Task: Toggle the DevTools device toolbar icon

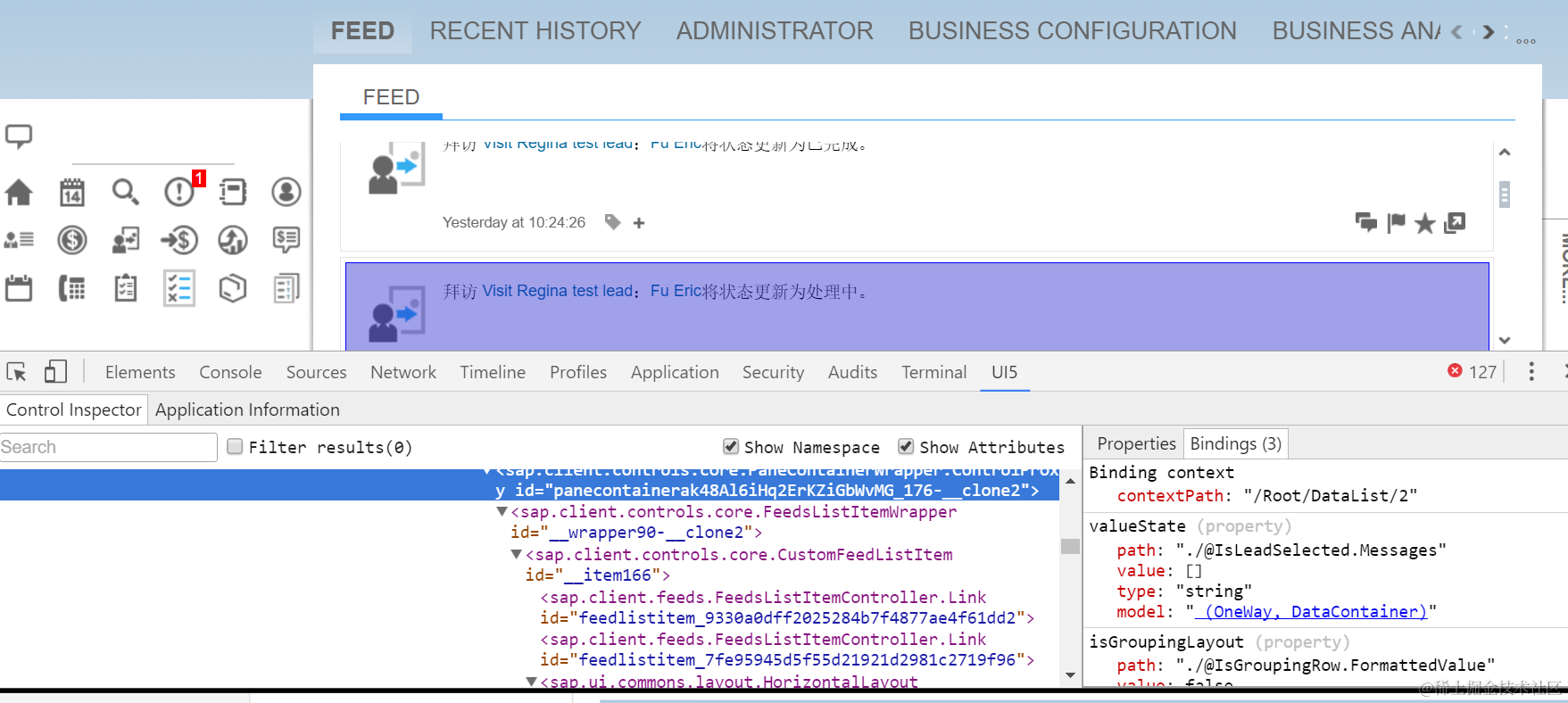Action: coord(55,371)
